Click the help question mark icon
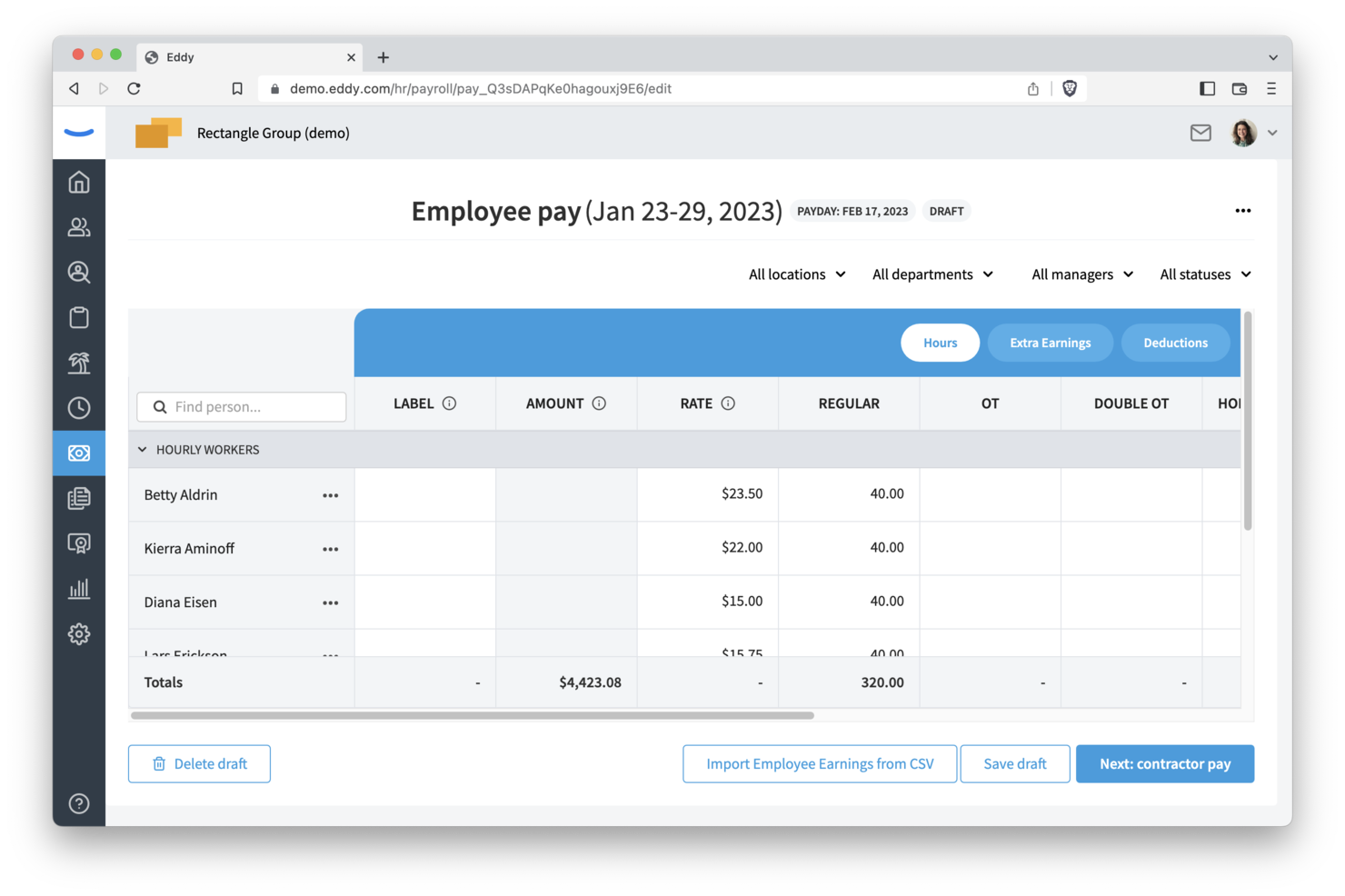 [x=79, y=803]
